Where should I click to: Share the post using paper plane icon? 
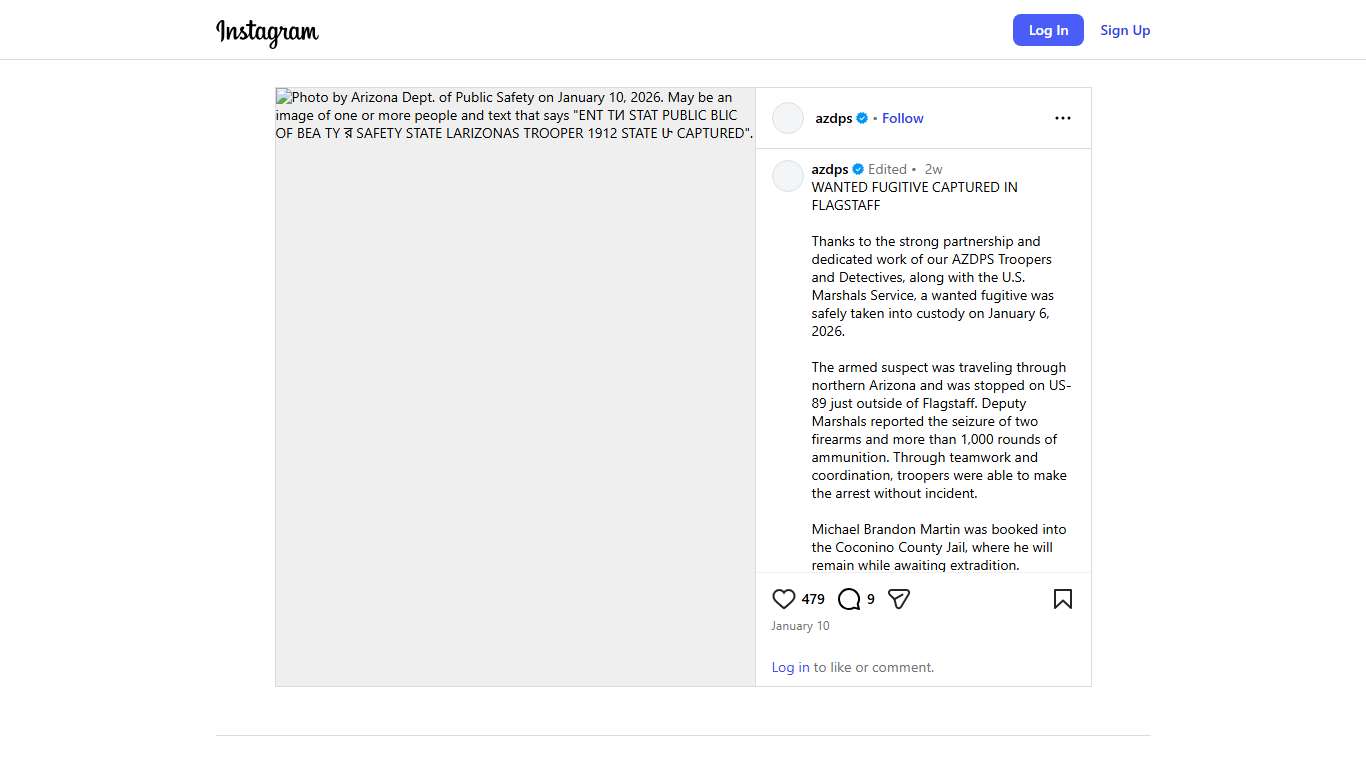pos(899,599)
